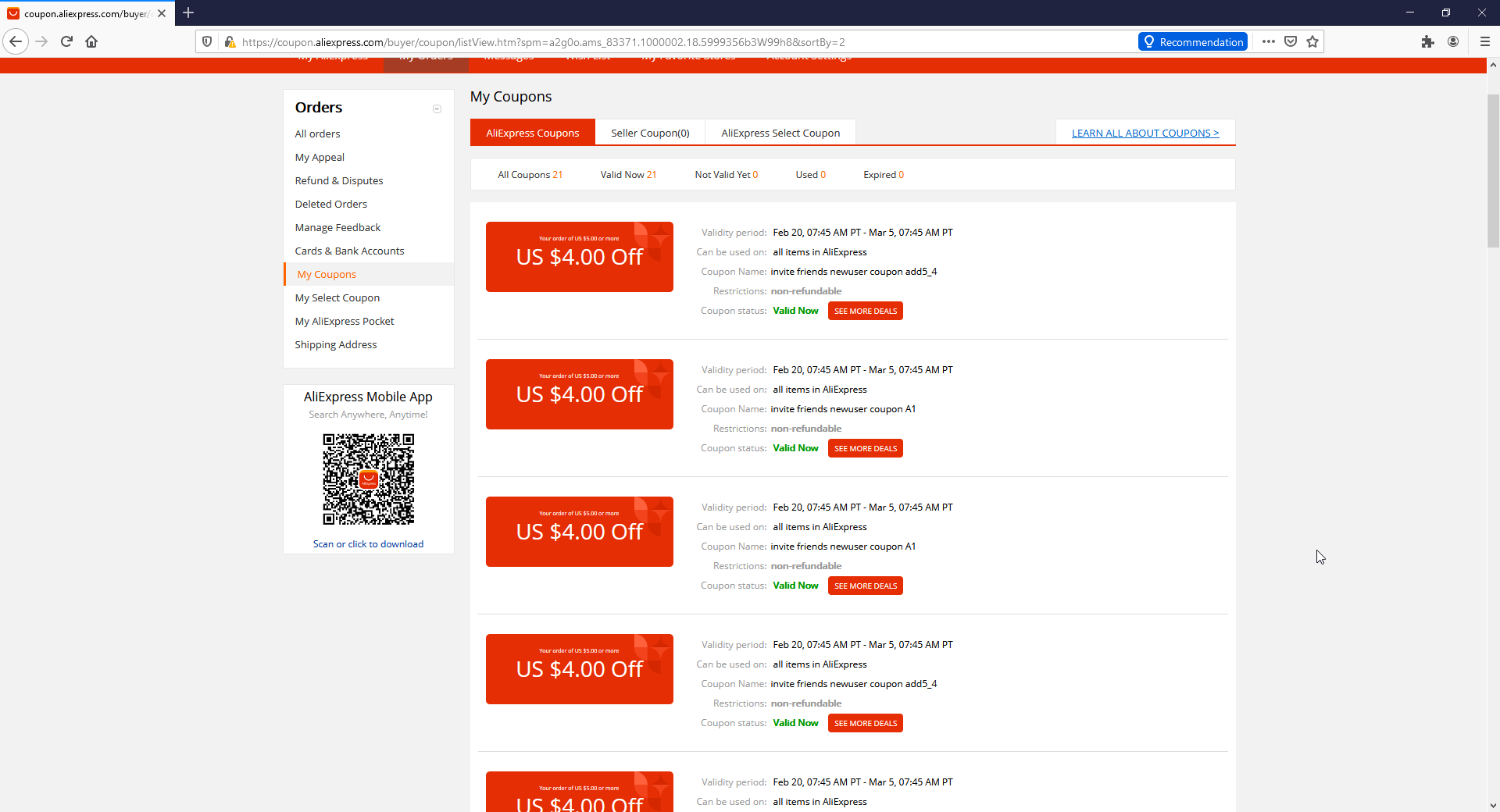Save page to Pocket

1291,41
